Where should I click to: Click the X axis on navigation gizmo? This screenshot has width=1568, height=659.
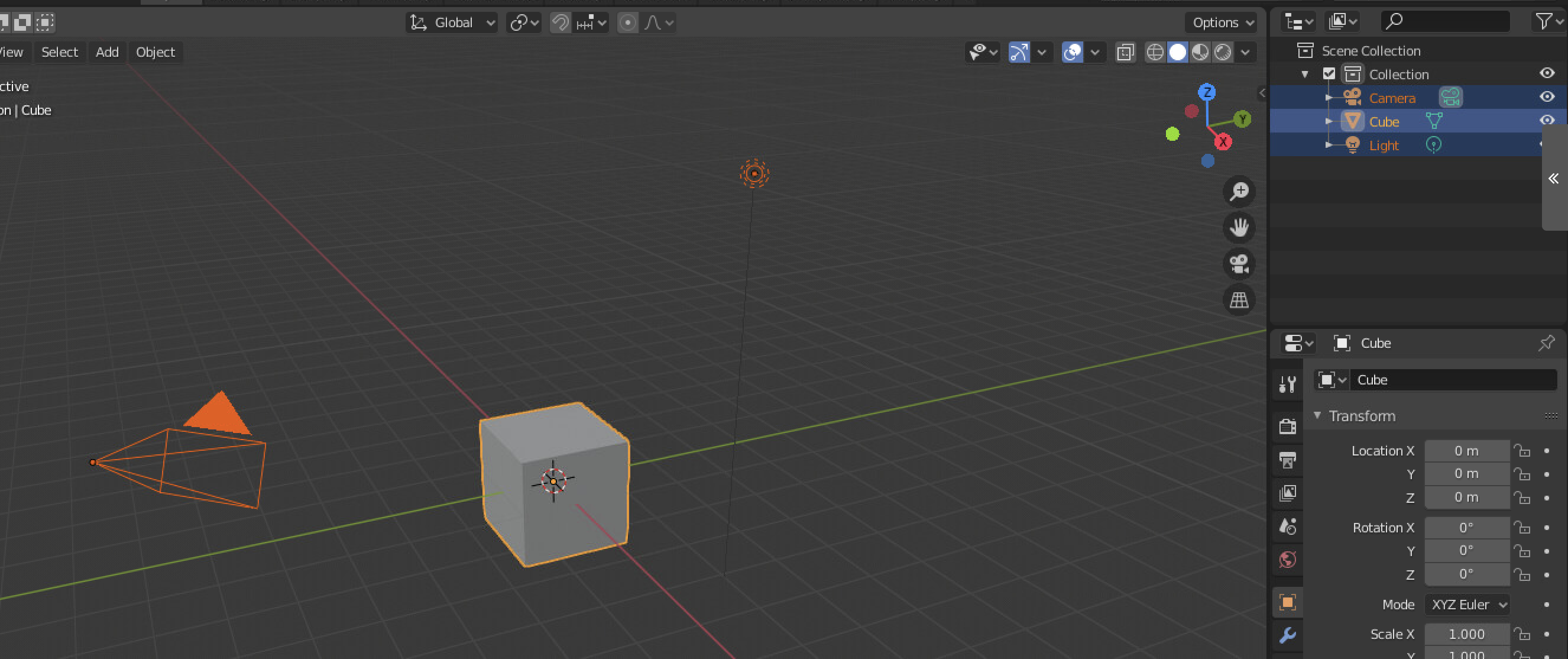[x=1223, y=143]
